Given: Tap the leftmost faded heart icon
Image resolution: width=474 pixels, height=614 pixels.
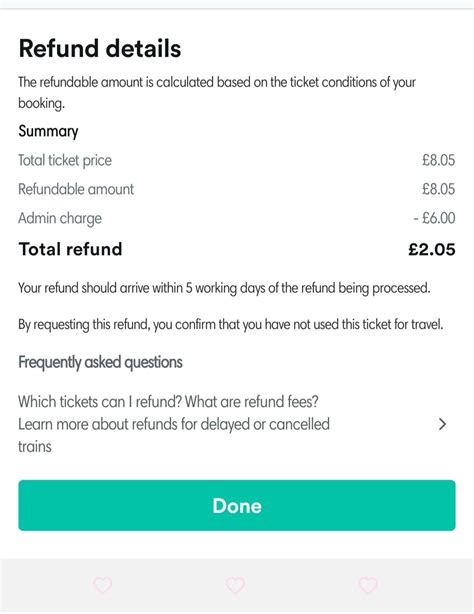Looking at the screenshot, I should (x=103, y=585).
